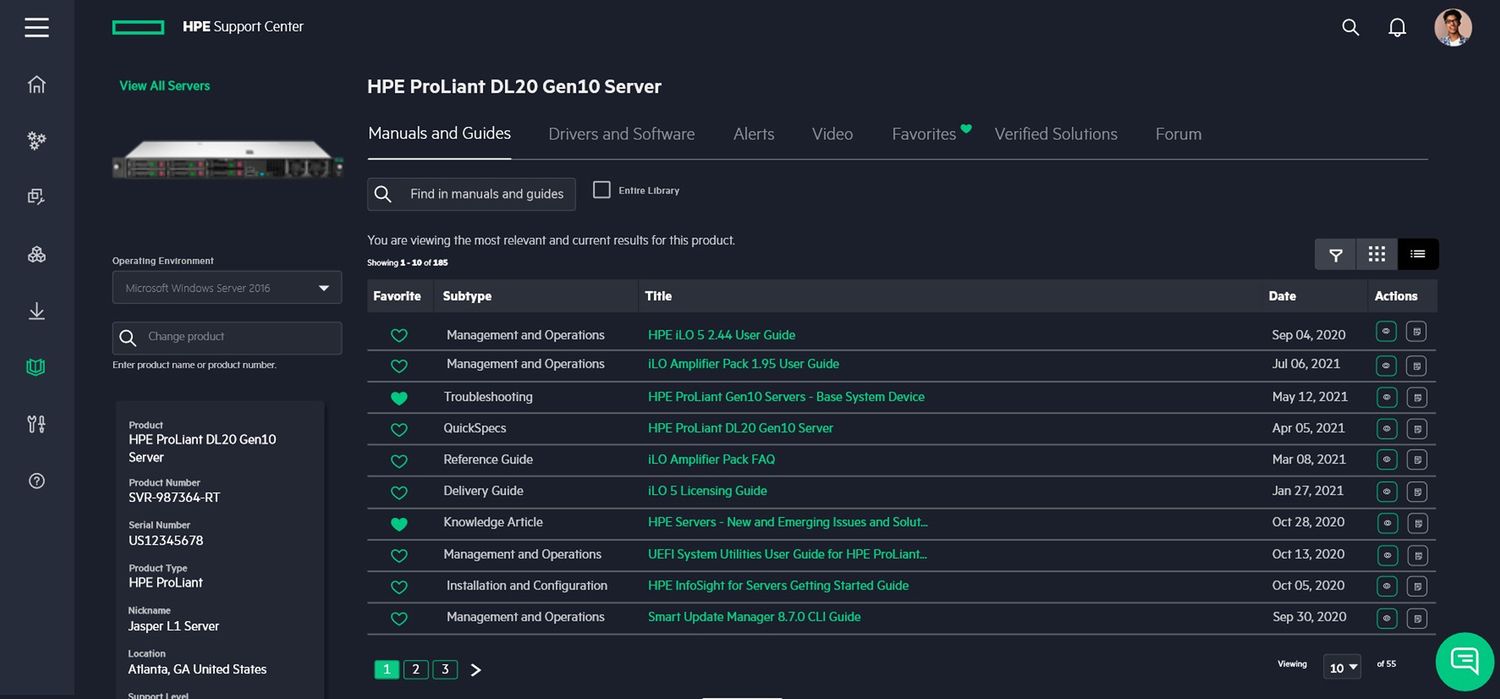Open the Smart Update Manager 8.7.0 CLI Guide
Image resolution: width=1500 pixels, height=699 pixels.
pos(754,617)
